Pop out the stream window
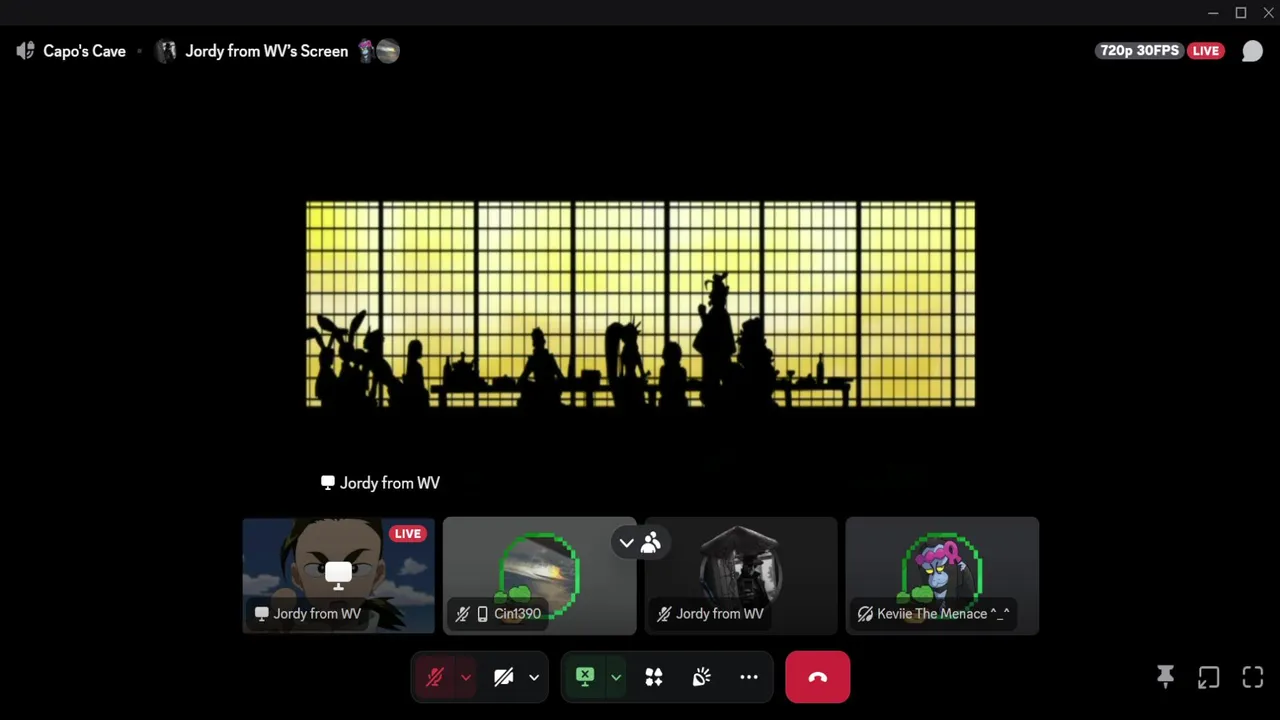The image size is (1280, 720). tap(1209, 677)
